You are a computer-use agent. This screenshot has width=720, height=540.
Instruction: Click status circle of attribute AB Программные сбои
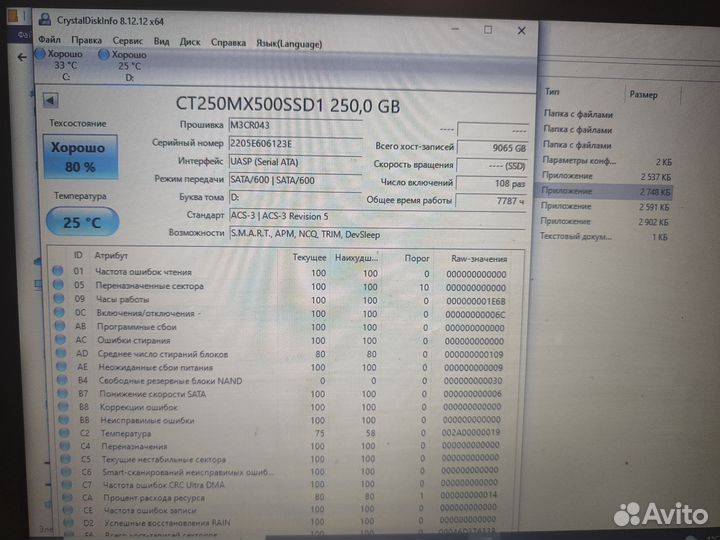click(60, 326)
